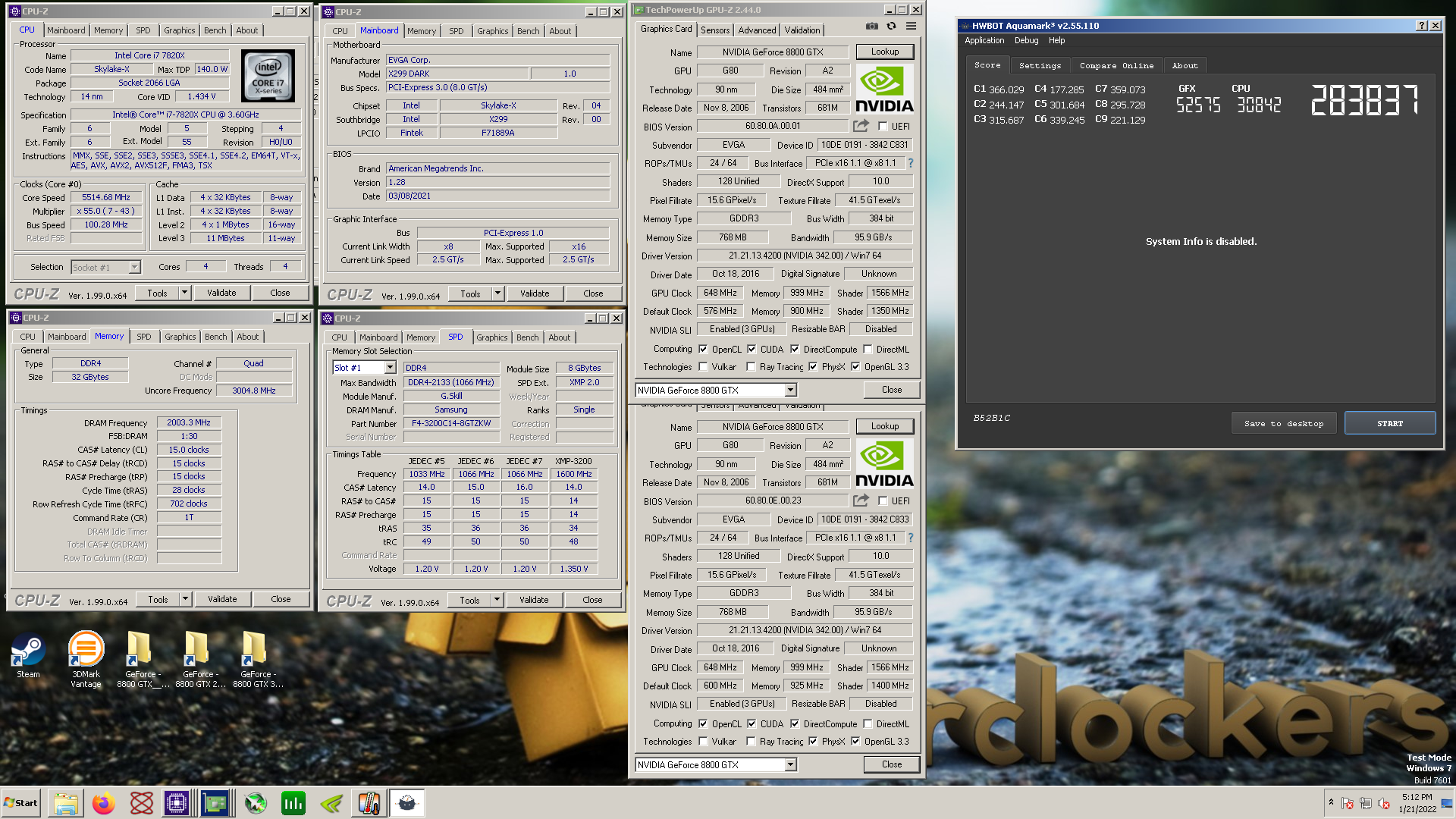Image resolution: width=1456 pixels, height=819 pixels.
Task: Click the Show desktop button beside the clock
Action: [1447, 803]
